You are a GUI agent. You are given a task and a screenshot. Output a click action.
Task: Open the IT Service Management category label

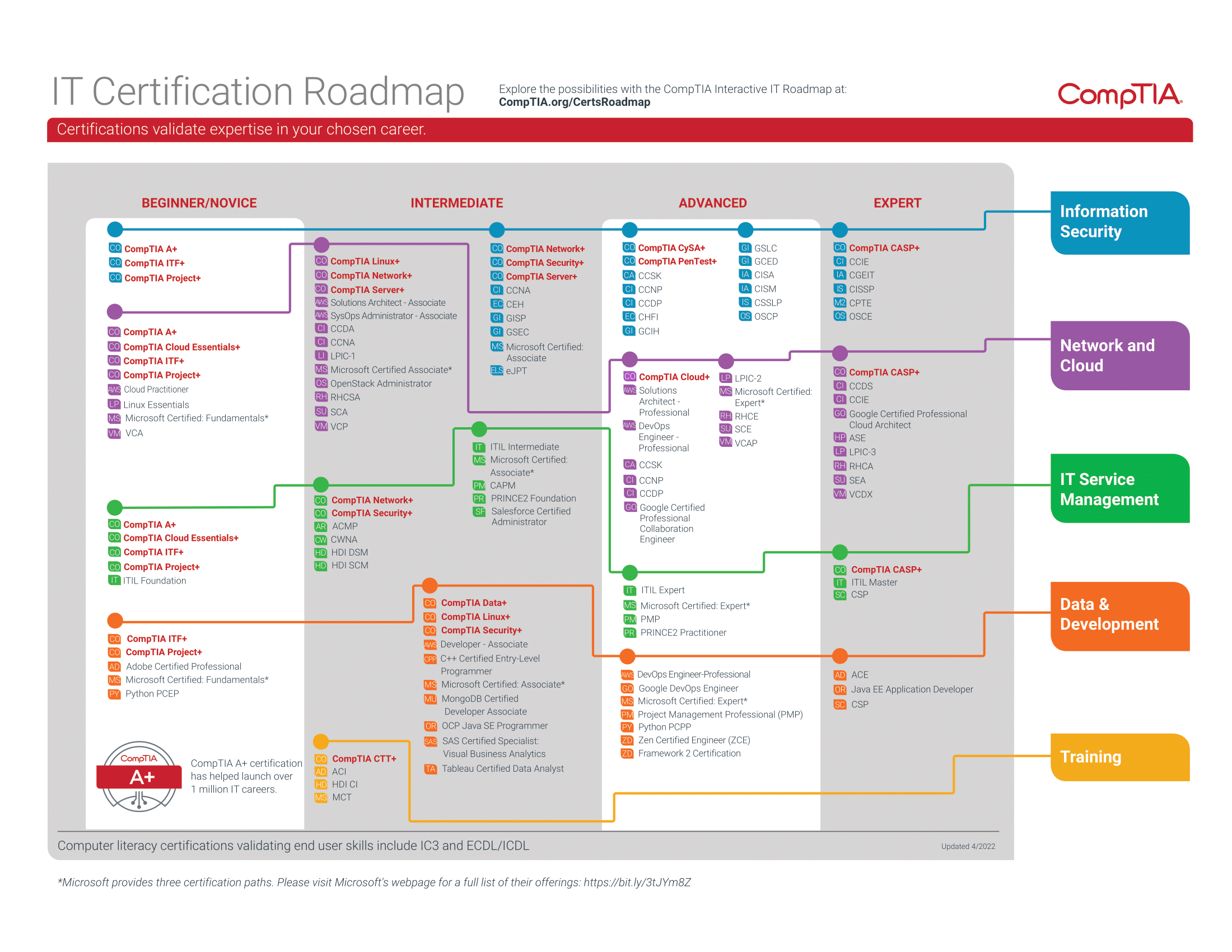[1120, 488]
